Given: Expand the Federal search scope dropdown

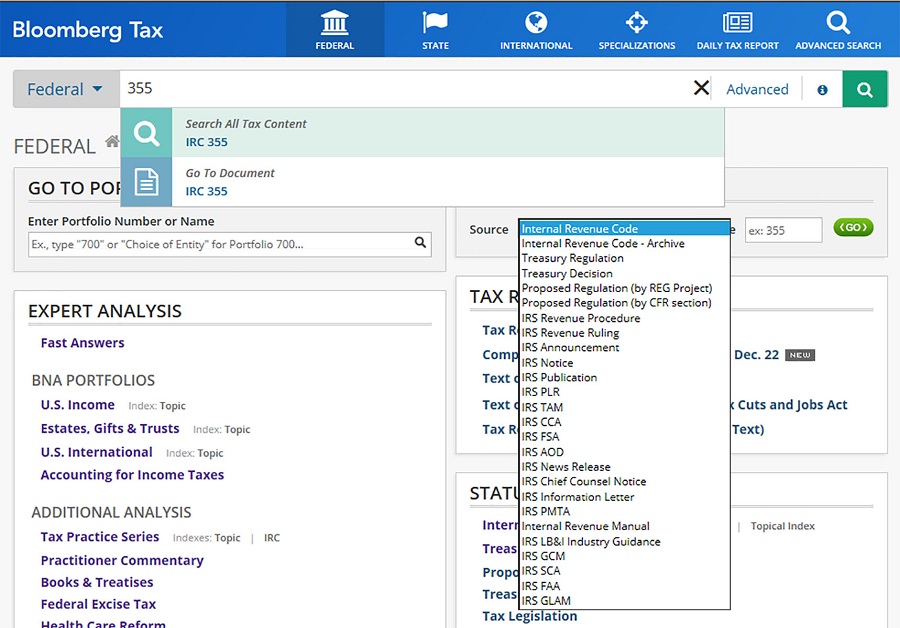Looking at the screenshot, I should coord(65,89).
